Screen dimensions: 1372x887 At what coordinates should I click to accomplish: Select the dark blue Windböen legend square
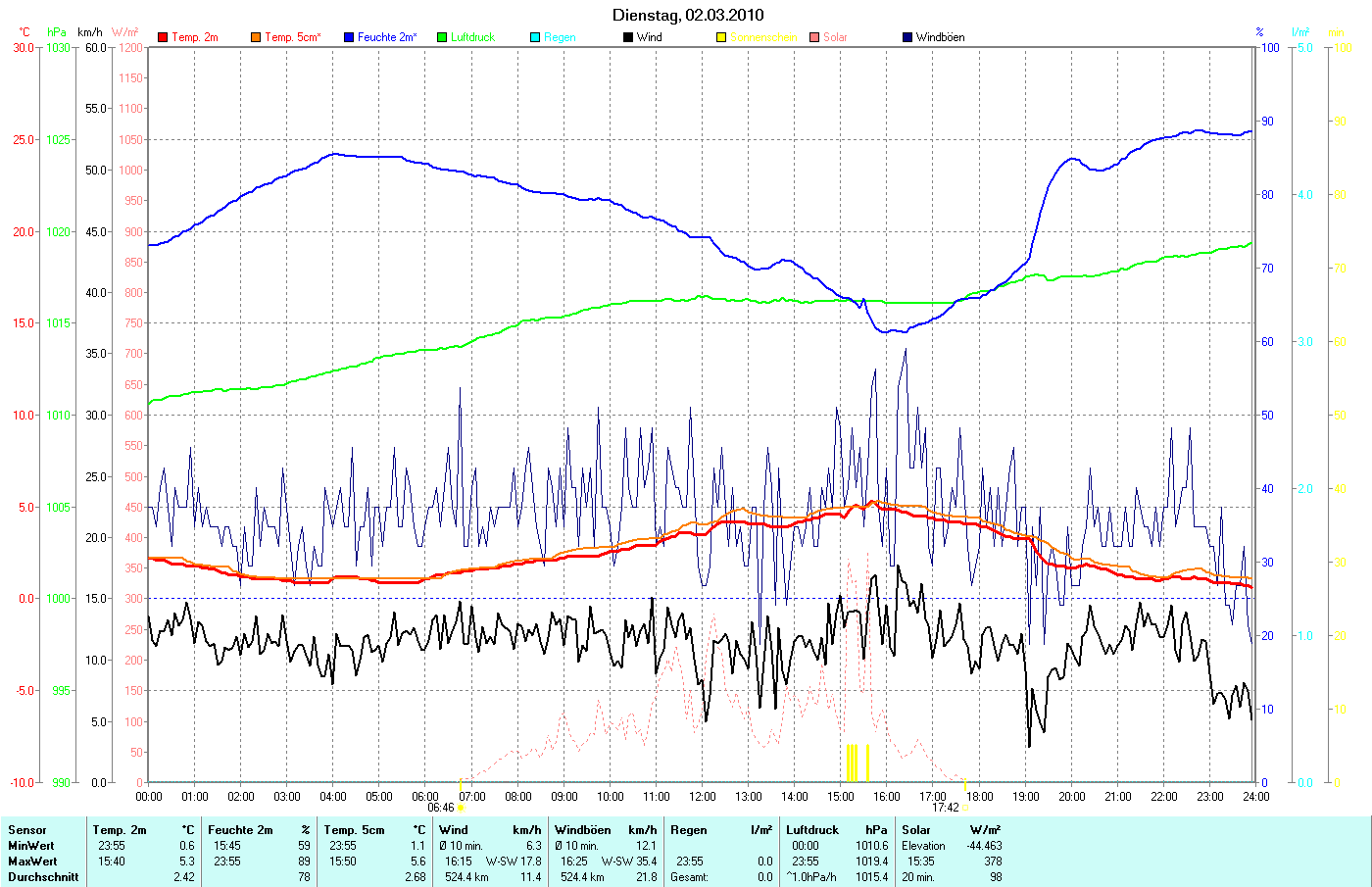coord(907,37)
